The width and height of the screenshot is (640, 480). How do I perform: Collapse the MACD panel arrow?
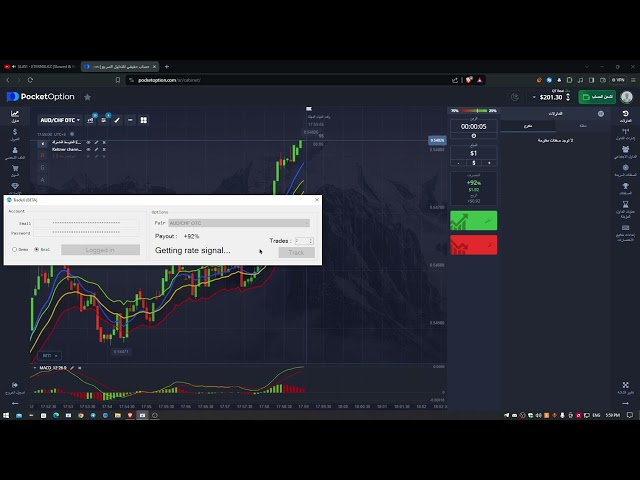point(35,368)
